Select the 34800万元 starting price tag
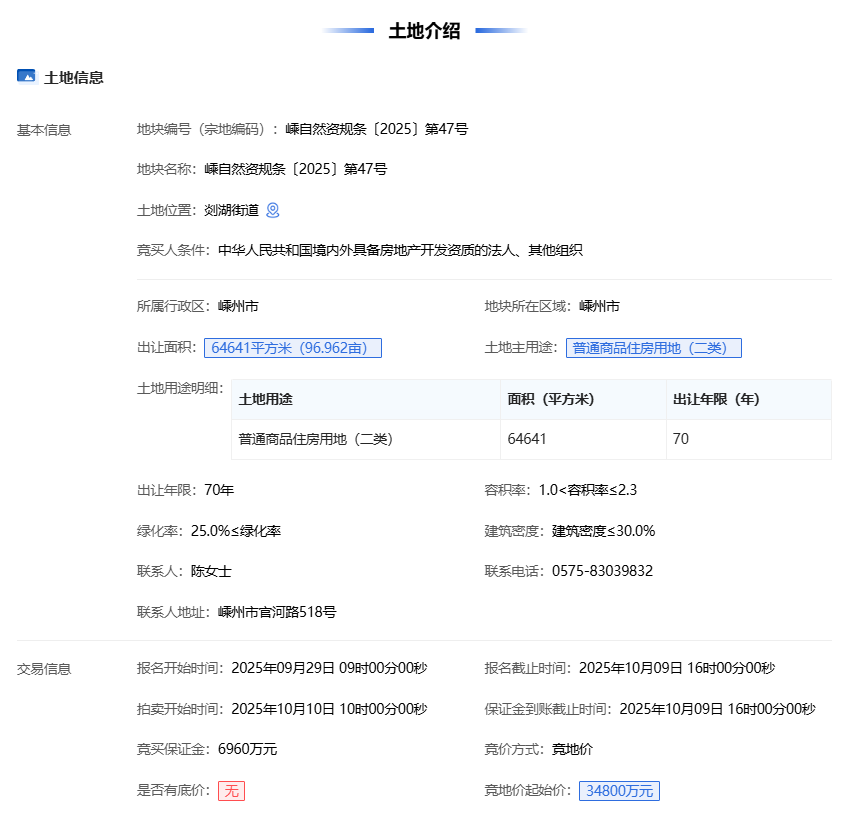 tap(619, 791)
